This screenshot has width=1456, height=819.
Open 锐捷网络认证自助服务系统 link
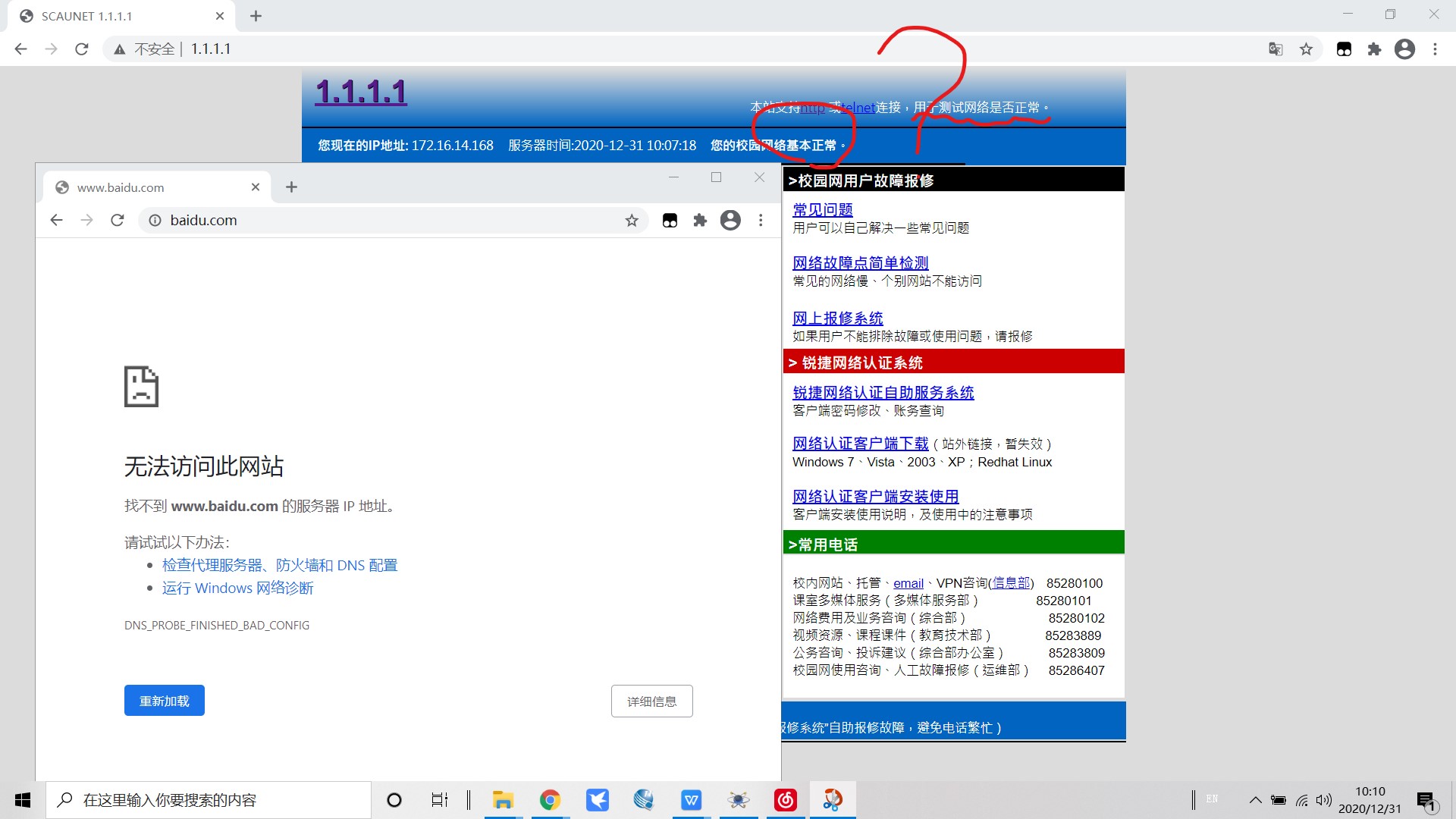pos(883,392)
